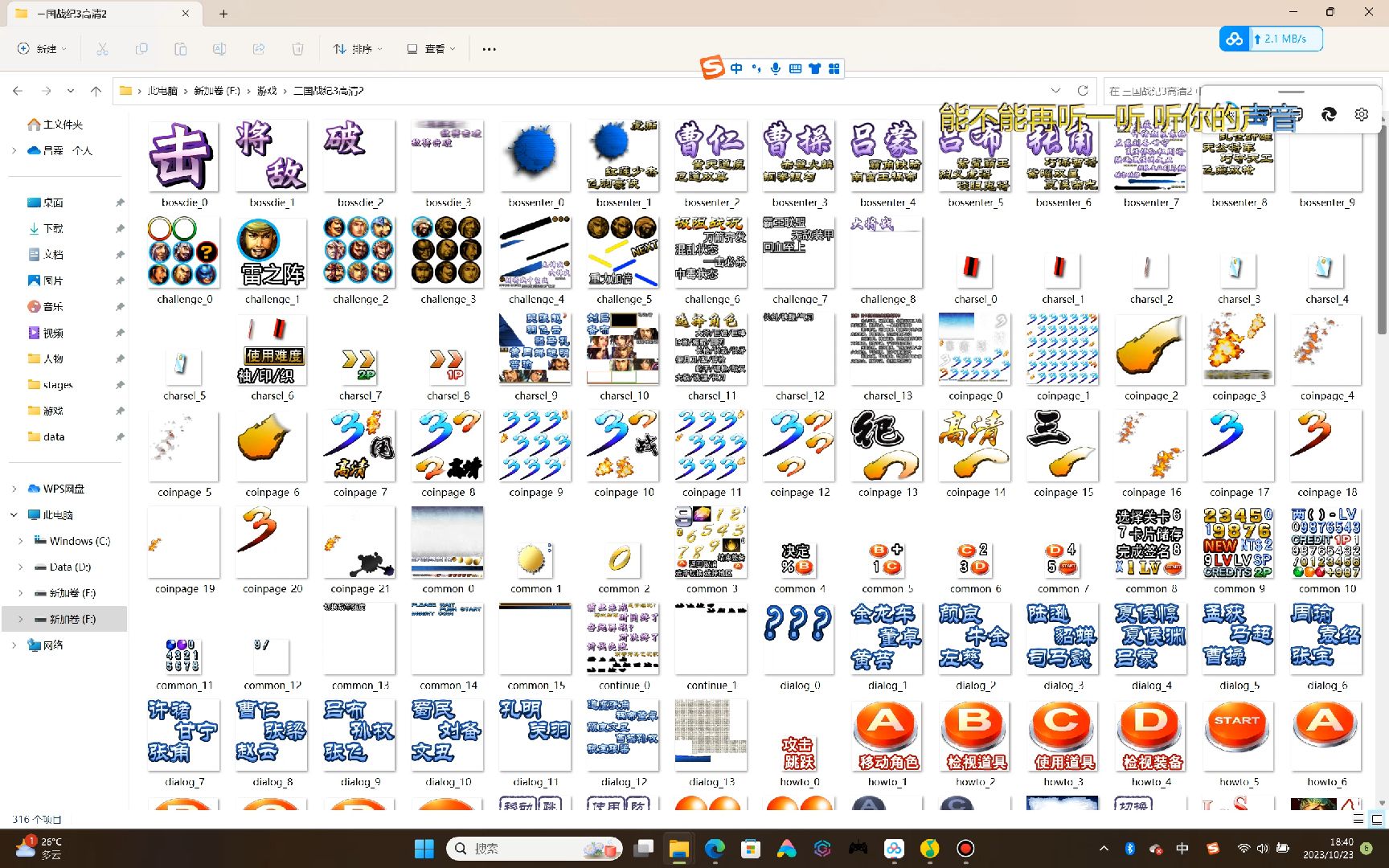Click 新加卷 (F:) in the address breadcrumb
Image resolution: width=1389 pixels, height=868 pixels.
pos(217,91)
